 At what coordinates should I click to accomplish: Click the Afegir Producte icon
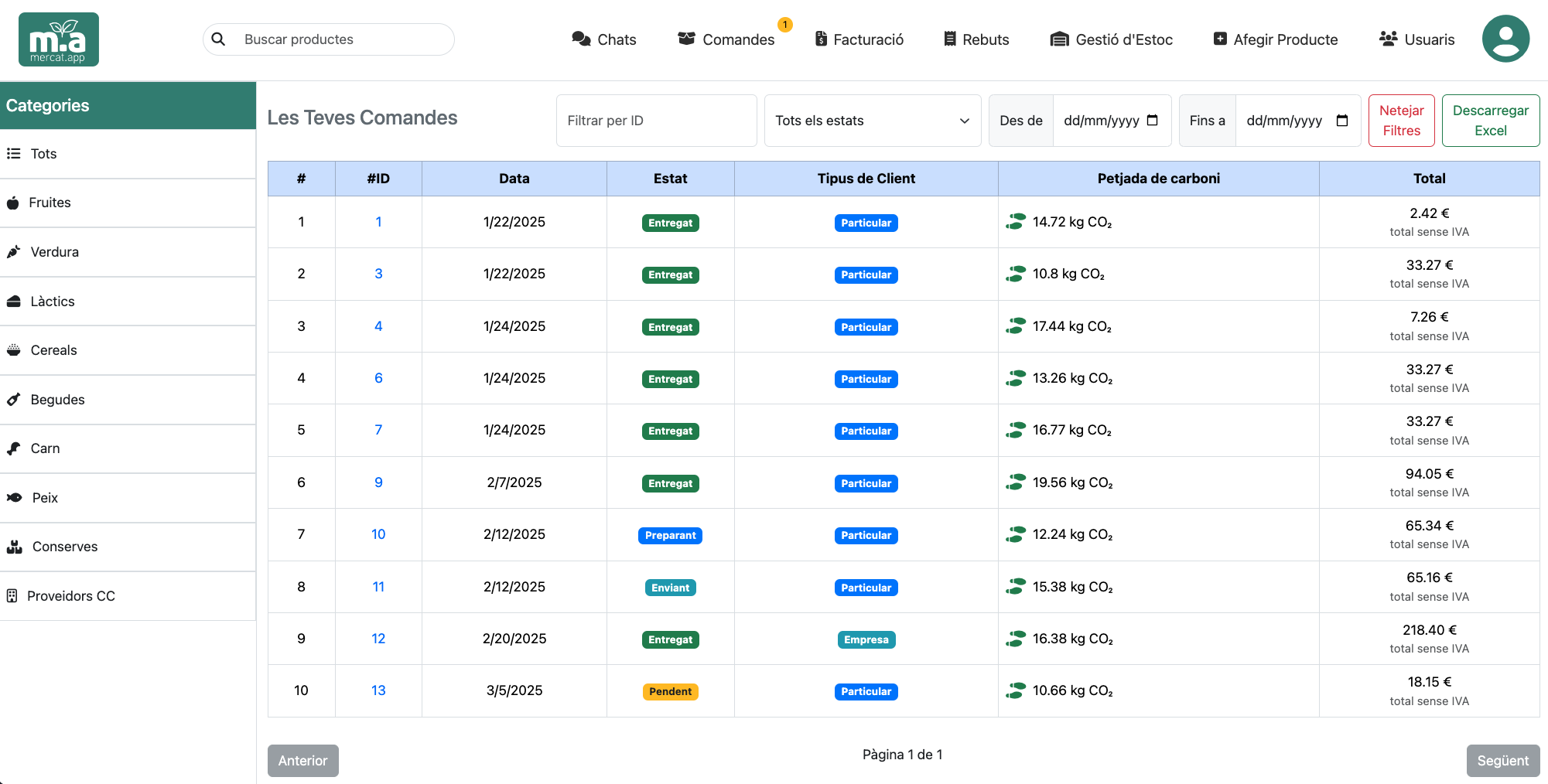pyautogui.click(x=1220, y=37)
